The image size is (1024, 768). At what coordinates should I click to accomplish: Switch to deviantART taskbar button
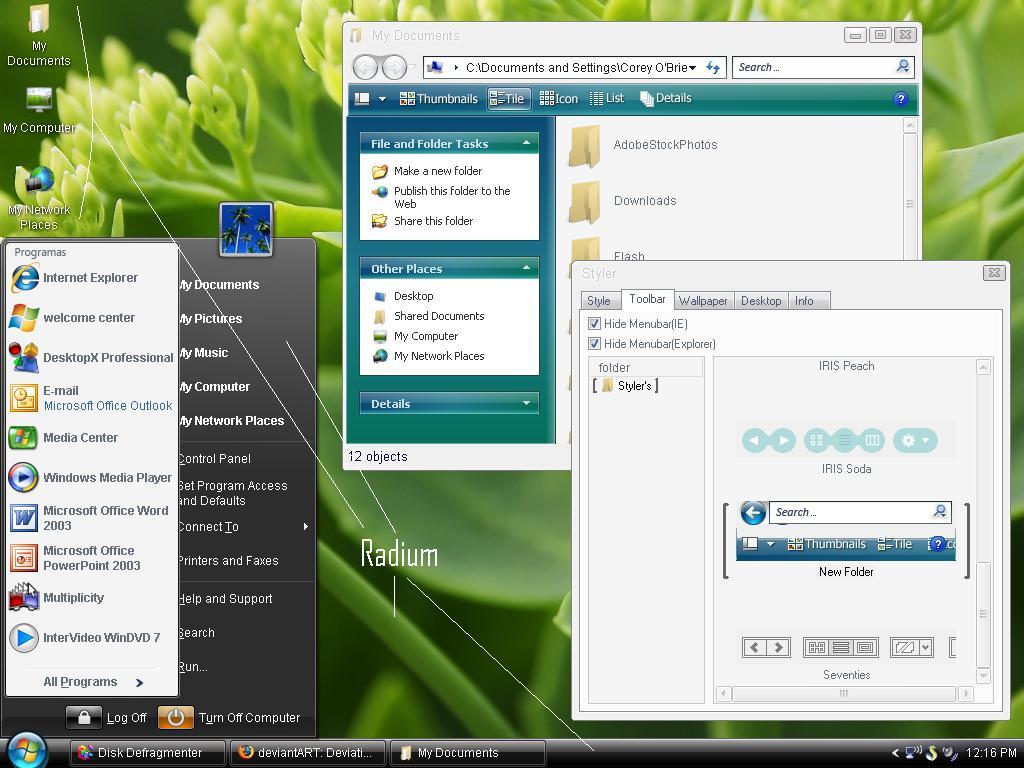[308, 752]
